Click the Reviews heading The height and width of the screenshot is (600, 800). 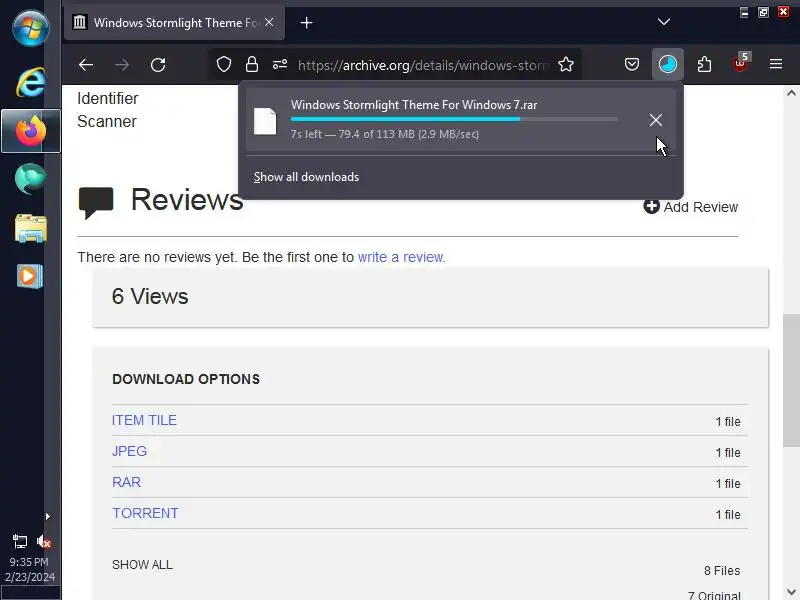(x=187, y=199)
